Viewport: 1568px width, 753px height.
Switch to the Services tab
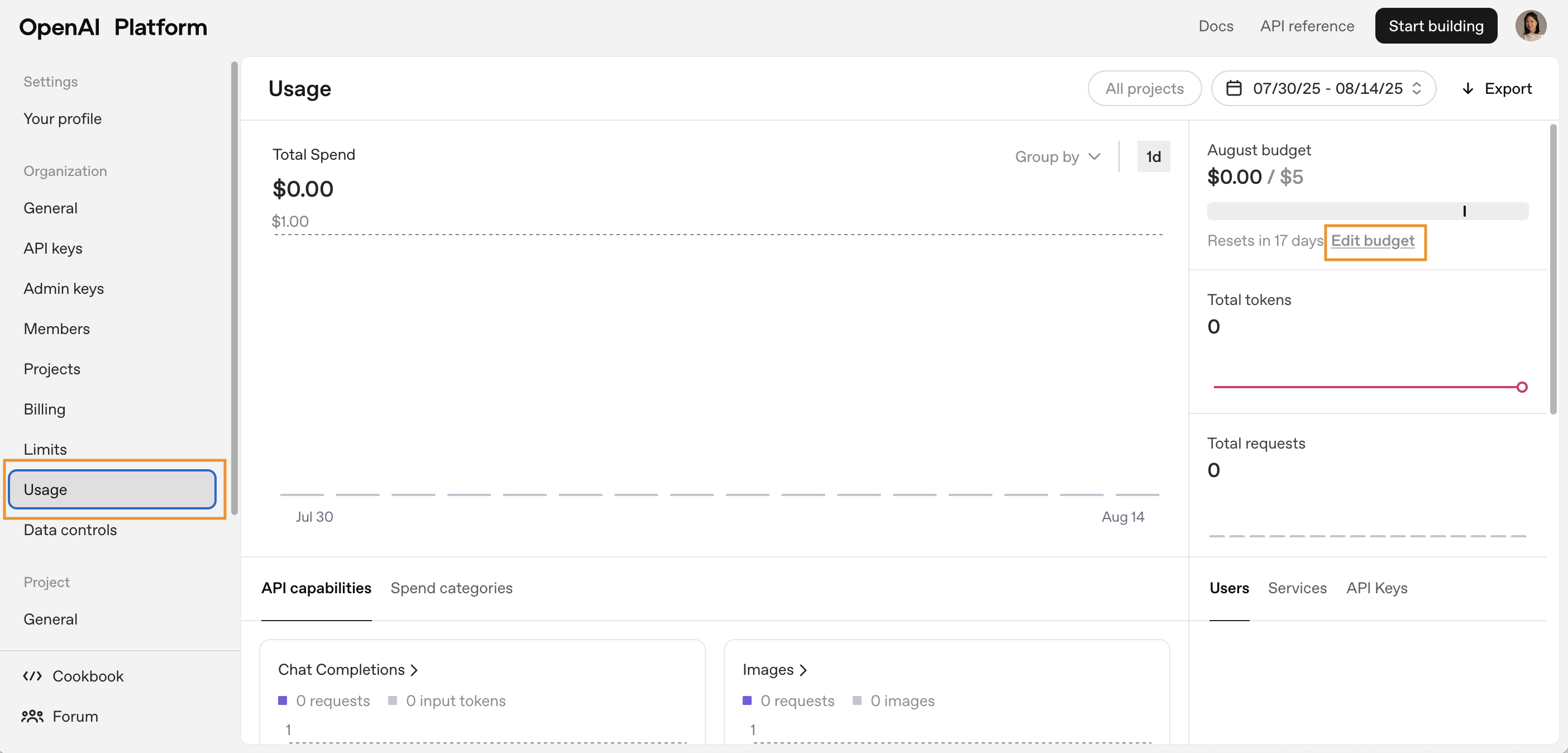[x=1297, y=588]
